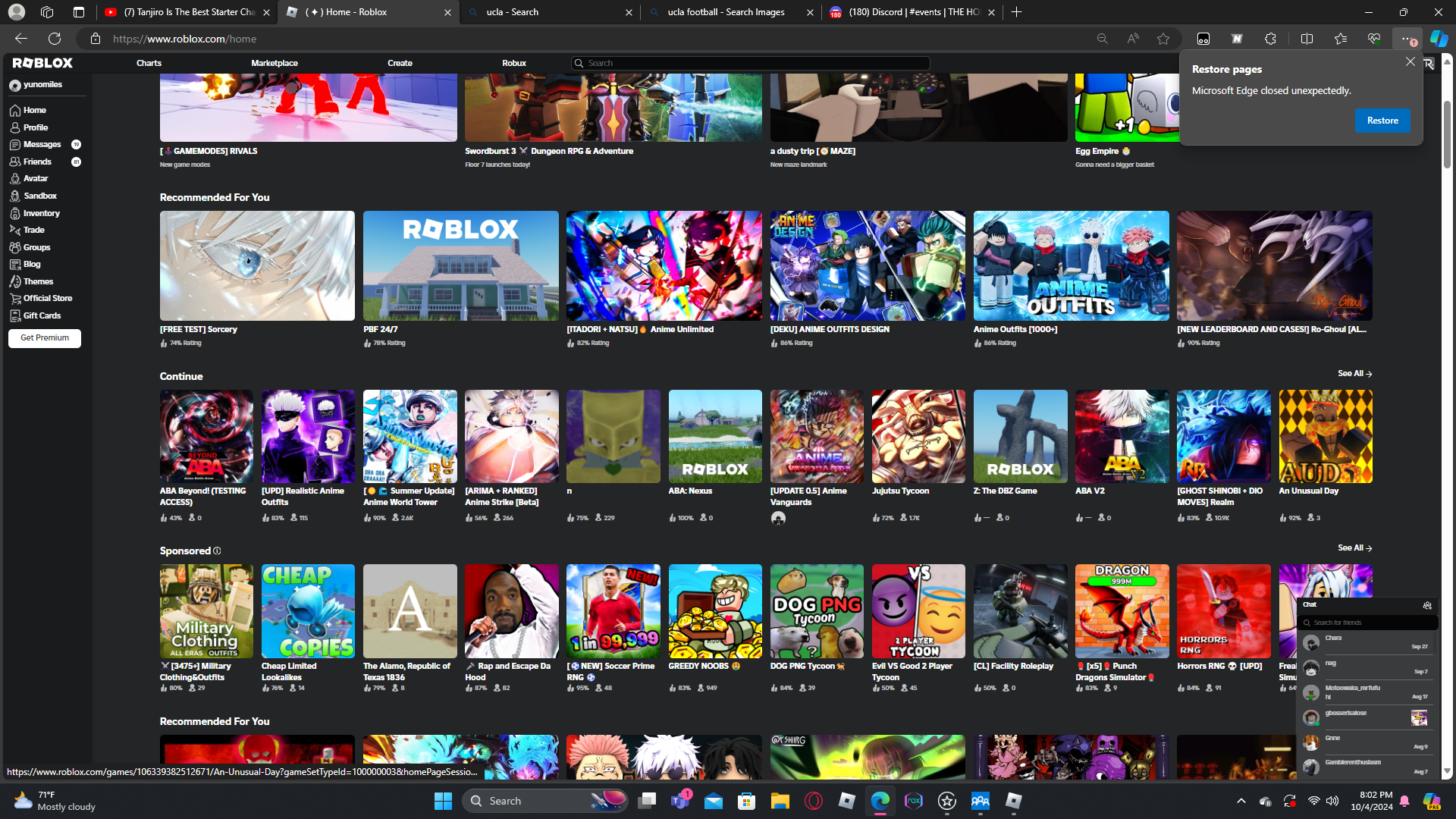Switch to the Tanjiro YouTube tab
1456x819 pixels.
click(x=187, y=12)
